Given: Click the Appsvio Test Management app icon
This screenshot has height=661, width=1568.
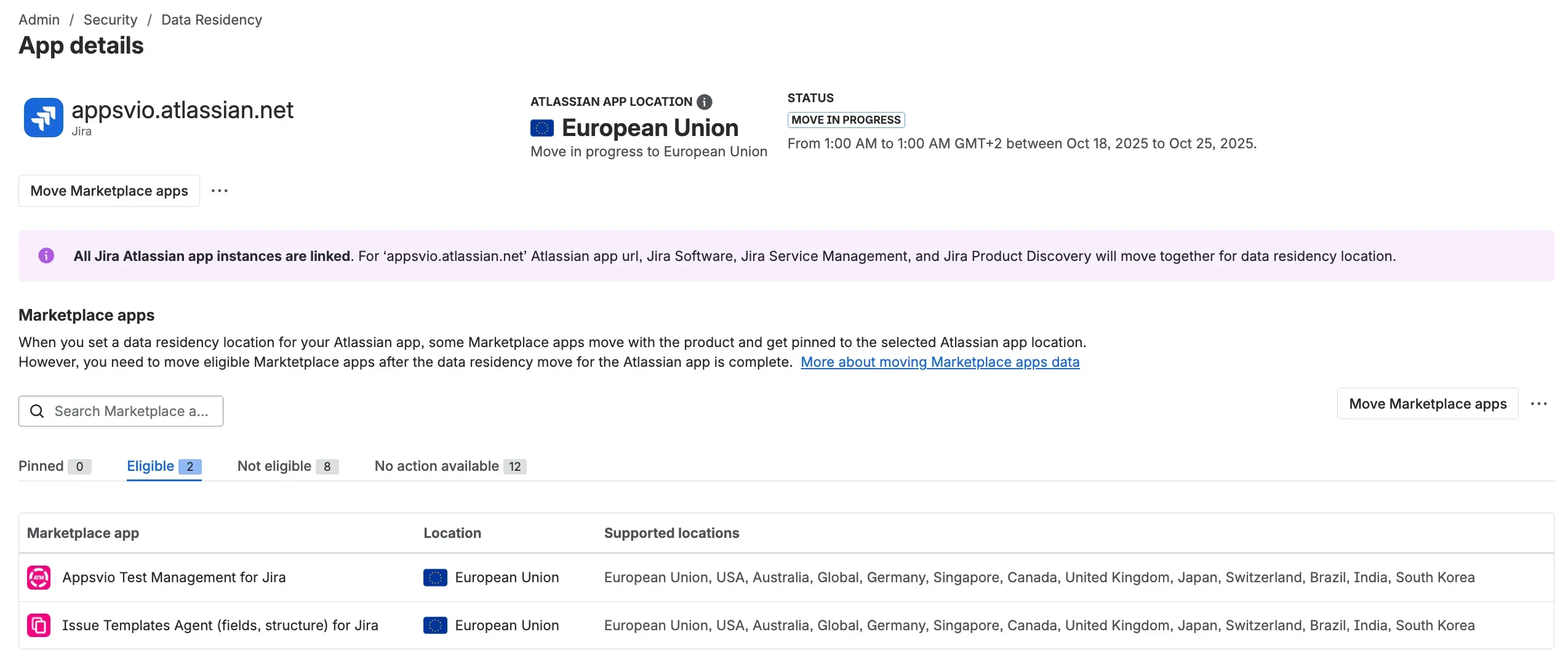Looking at the screenshot, I should coord(39,577).
